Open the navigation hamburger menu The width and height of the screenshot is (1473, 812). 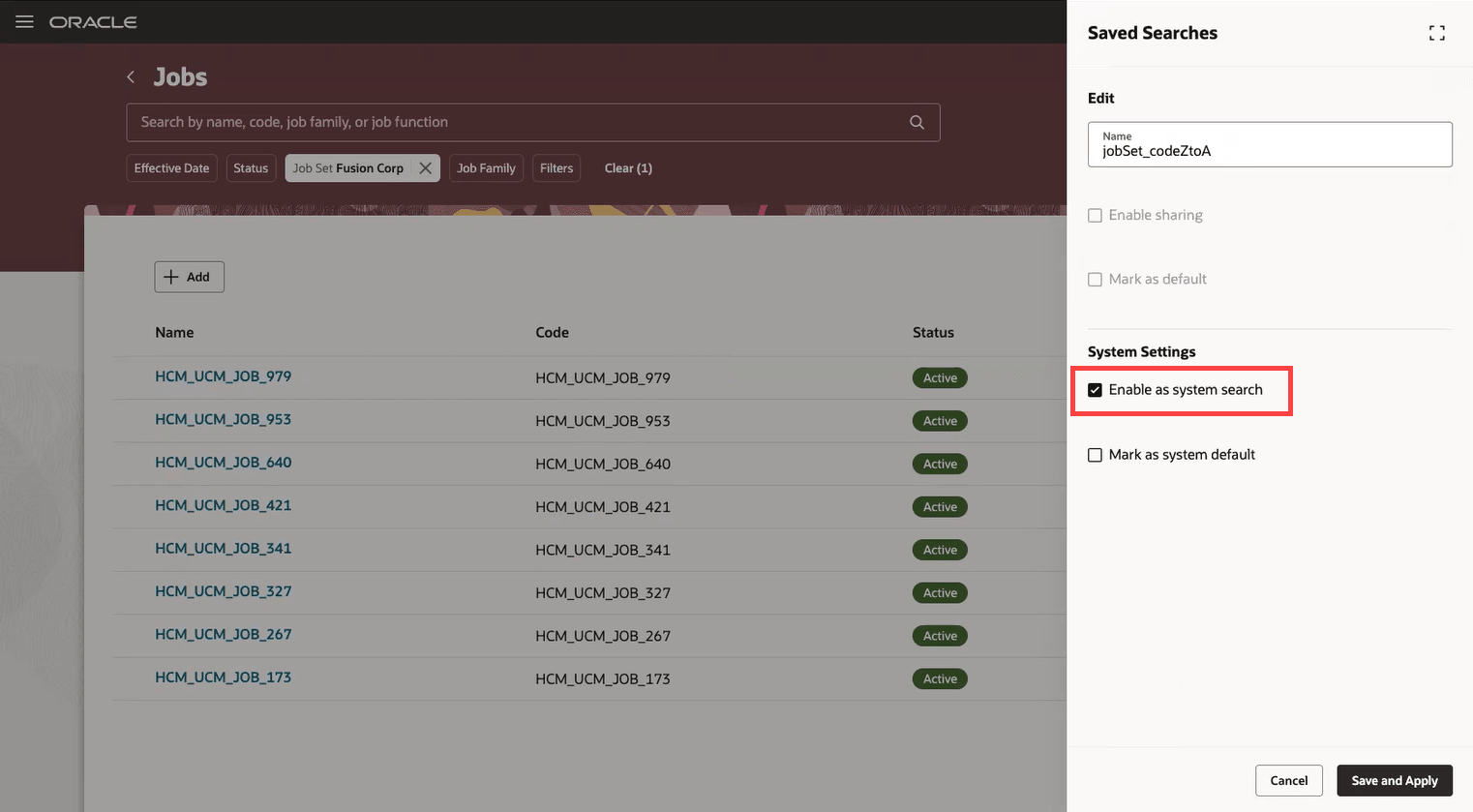24,21
